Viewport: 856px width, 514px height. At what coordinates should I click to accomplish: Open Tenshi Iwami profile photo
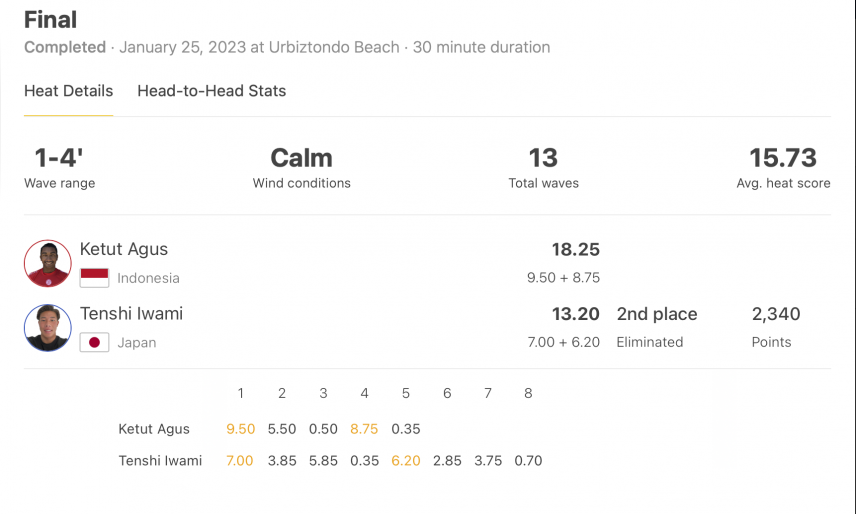pos(47,328)
